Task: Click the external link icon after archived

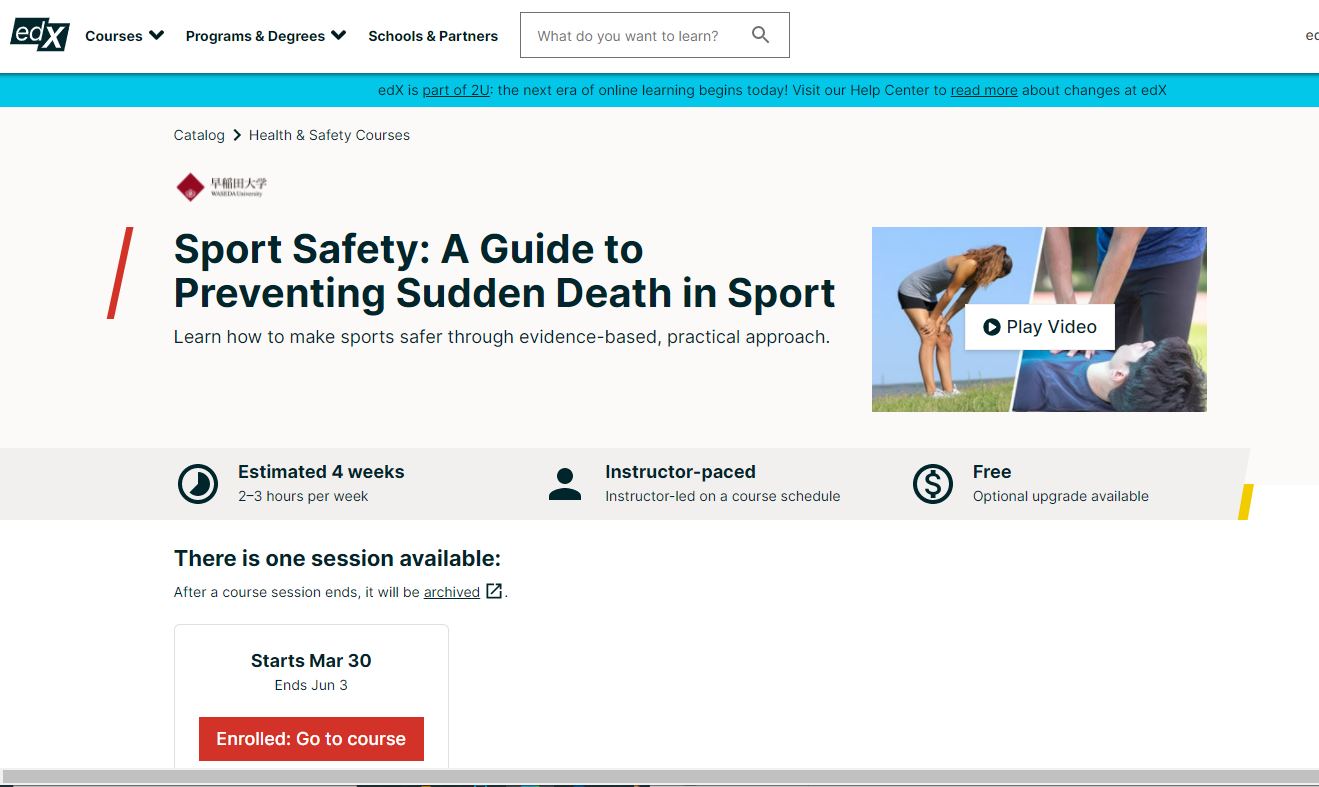Action: 494,591
